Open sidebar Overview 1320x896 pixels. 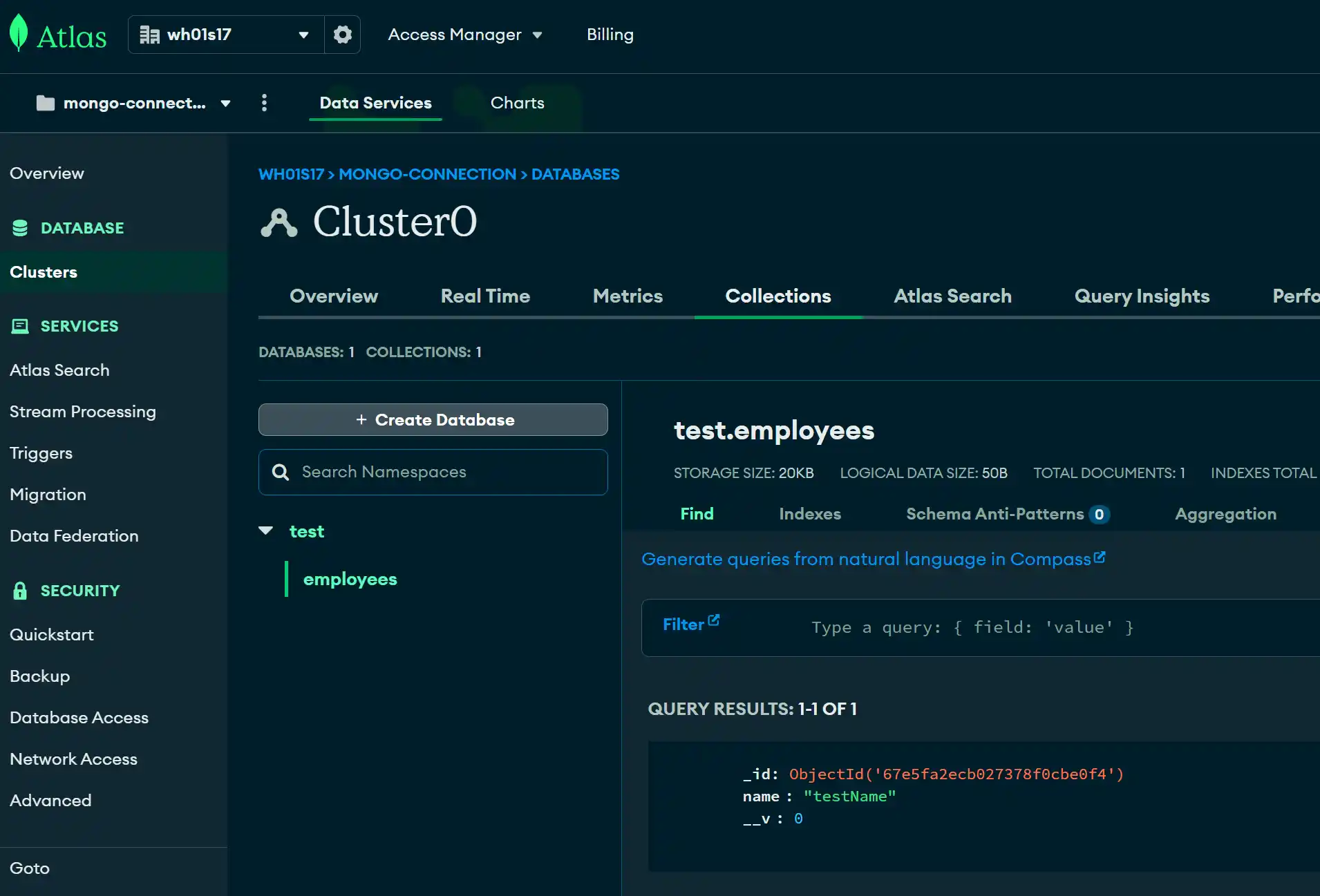pos(47,173)
